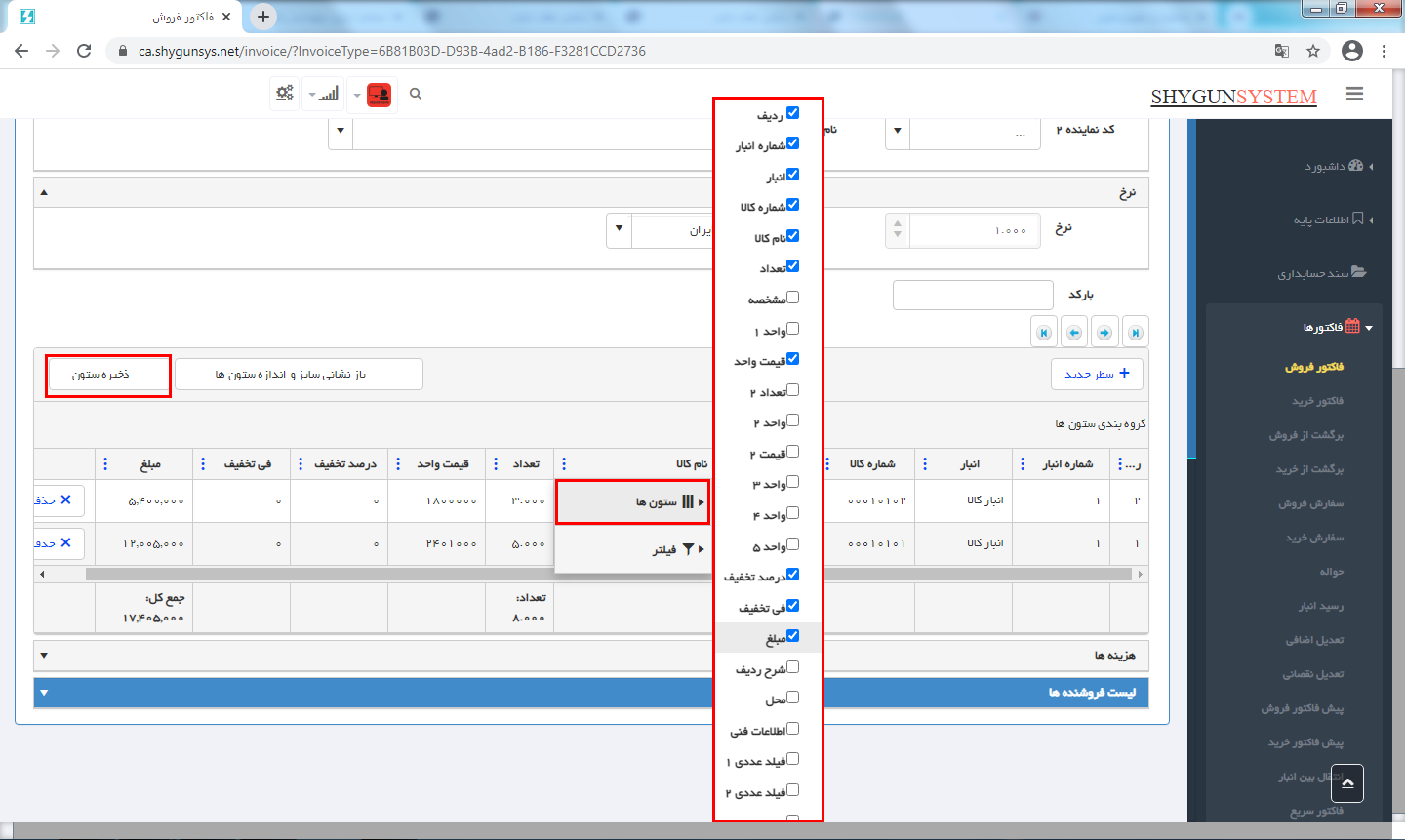Open the settings gears icon in toolbar

[x=285, y=94]
